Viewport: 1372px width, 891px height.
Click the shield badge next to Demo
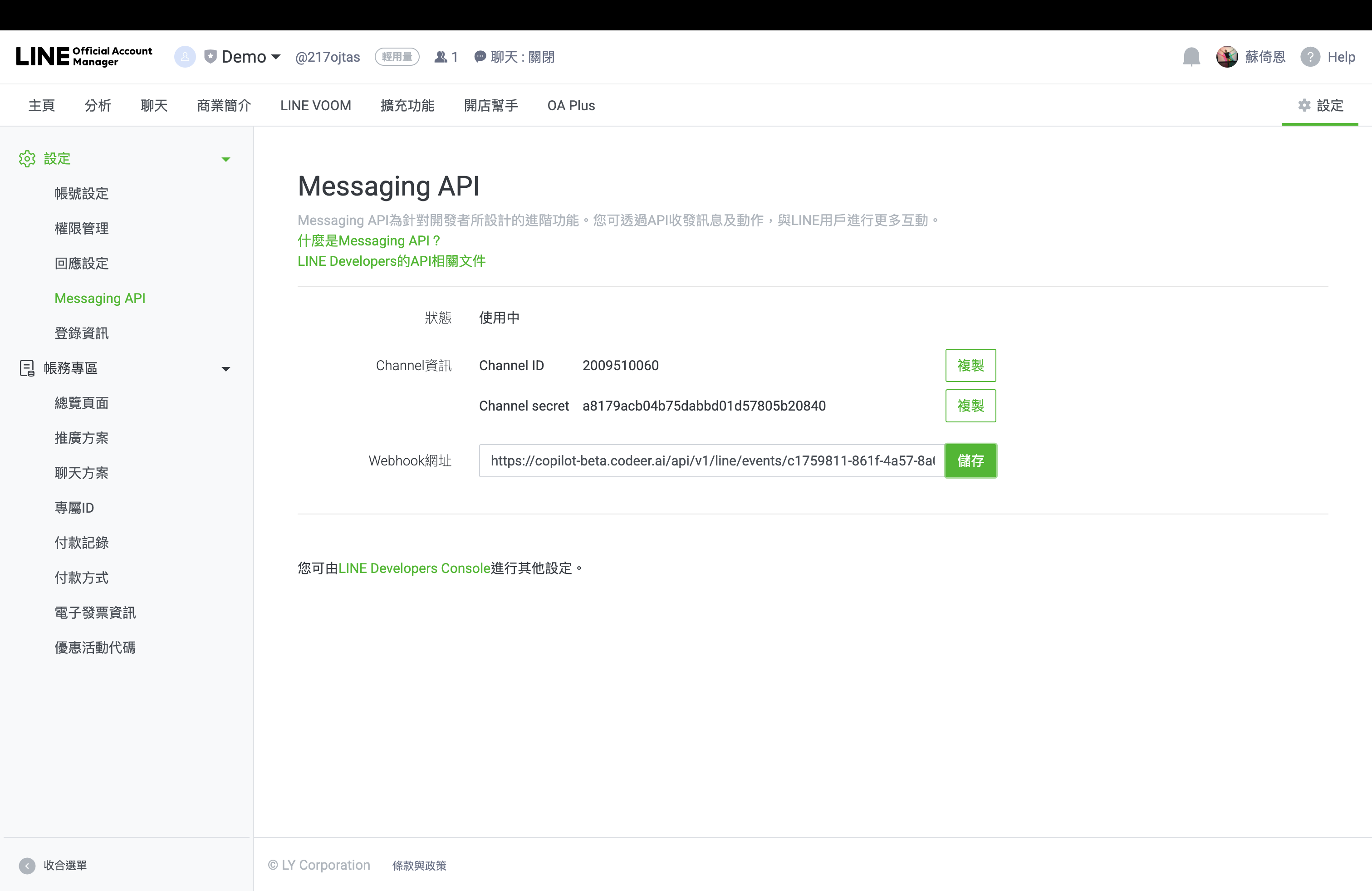[211, 56]
